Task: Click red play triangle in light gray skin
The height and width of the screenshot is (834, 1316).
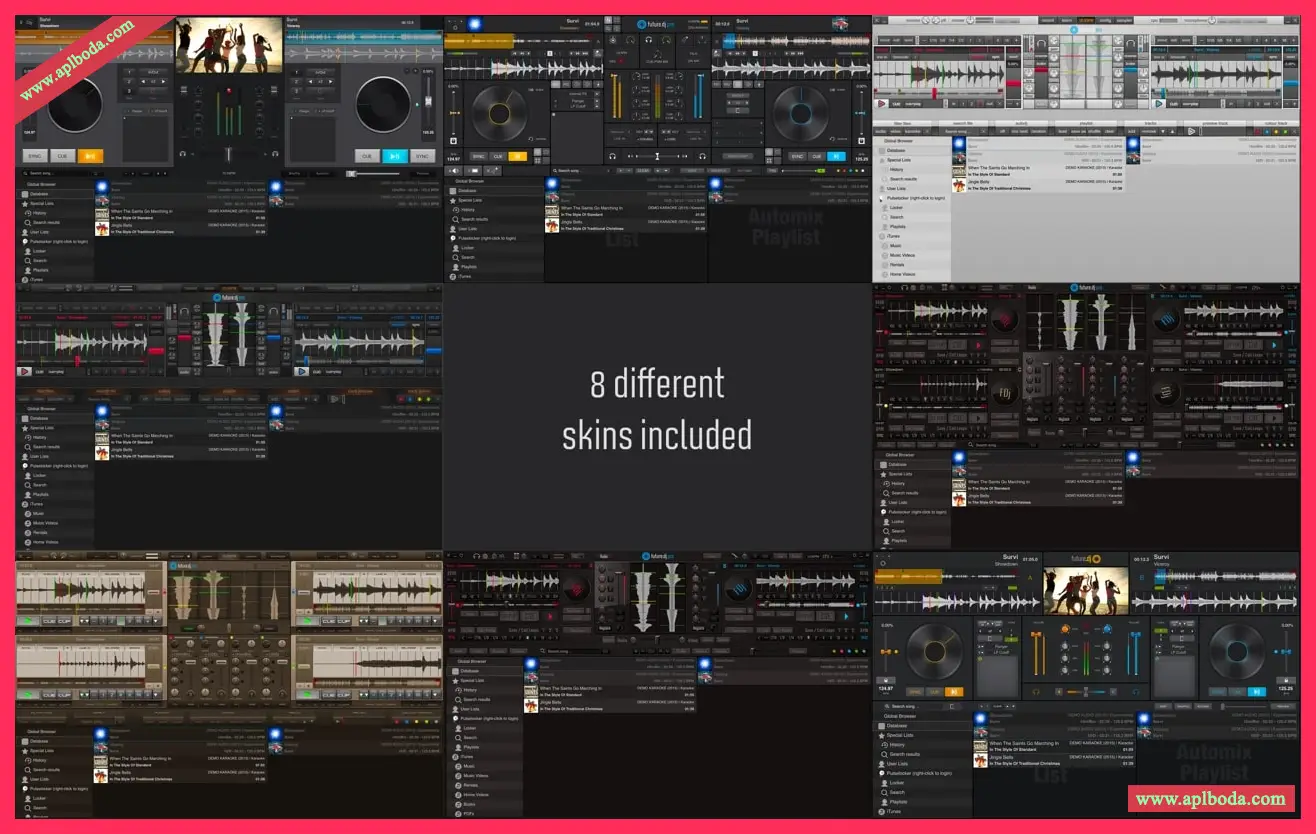Action: 881,103
